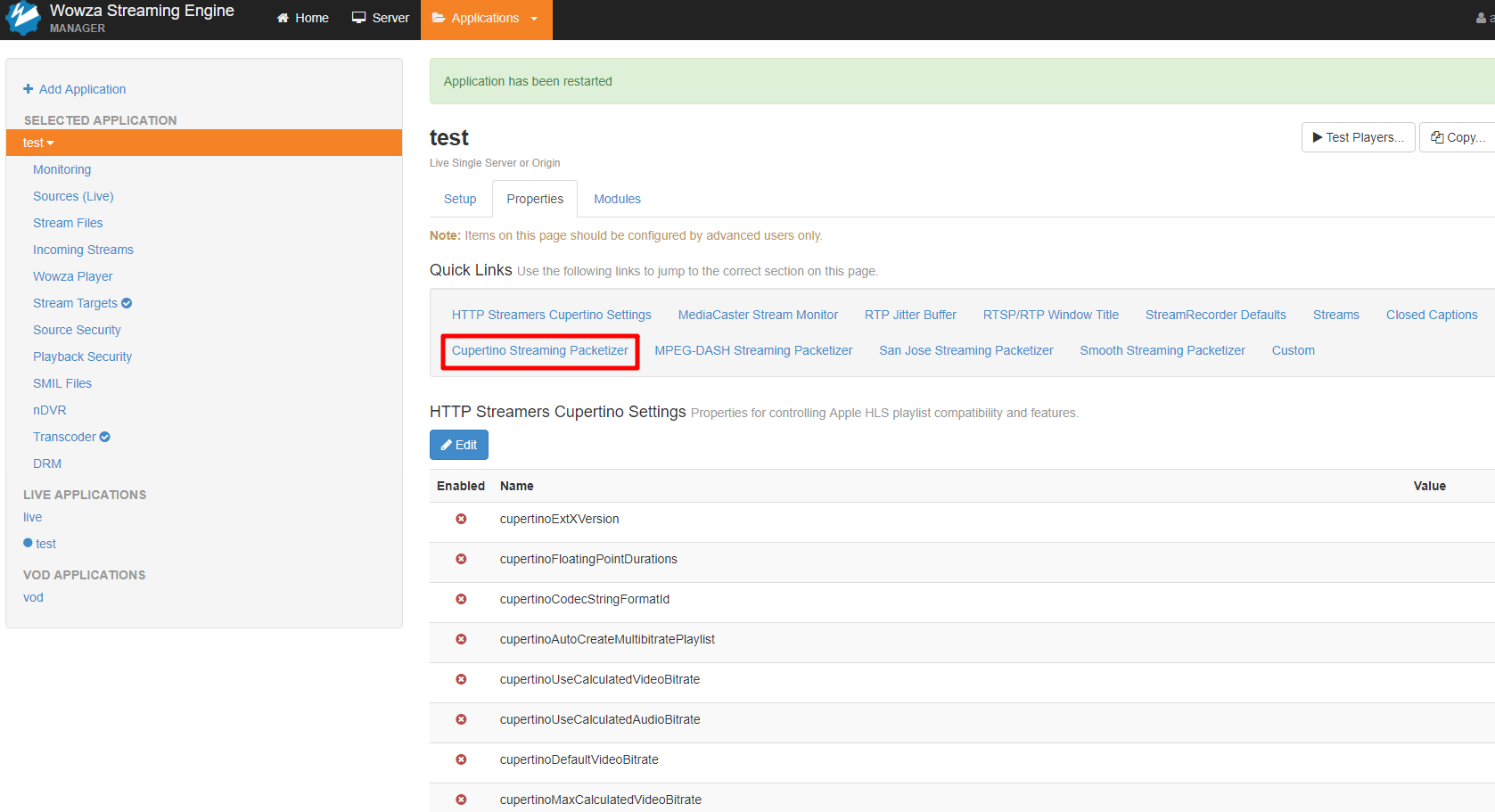Switch to the Setup tab
The image size is (1495, 812).
click(x=460, y=199)
